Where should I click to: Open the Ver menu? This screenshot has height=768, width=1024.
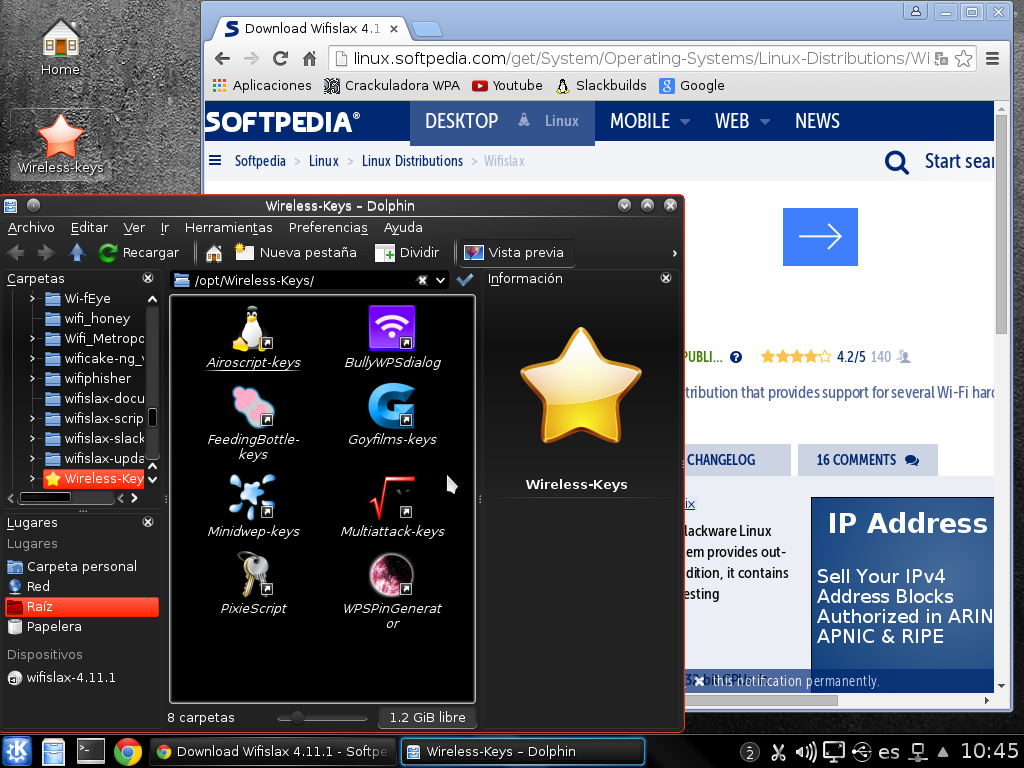tap(134, 227)
